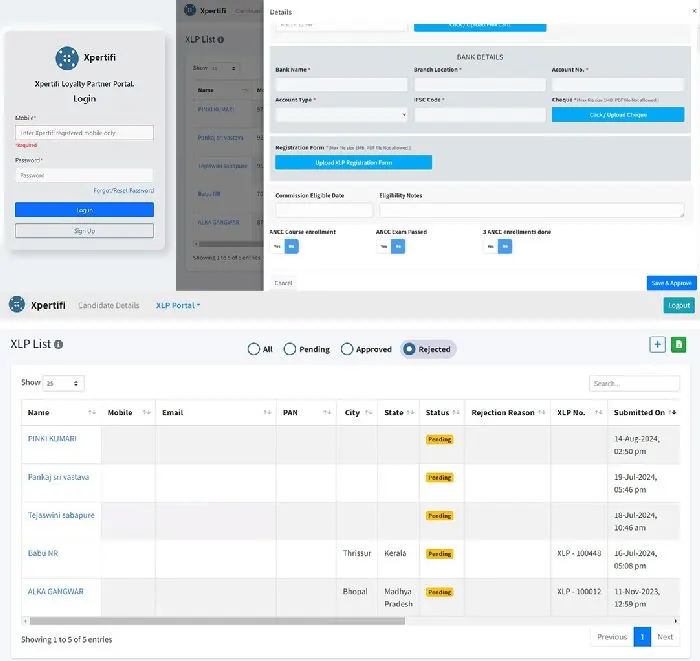Screen dimensions: 700x661
Task: Open ALKA GANGWAR record link
Action: click(56, 591)
